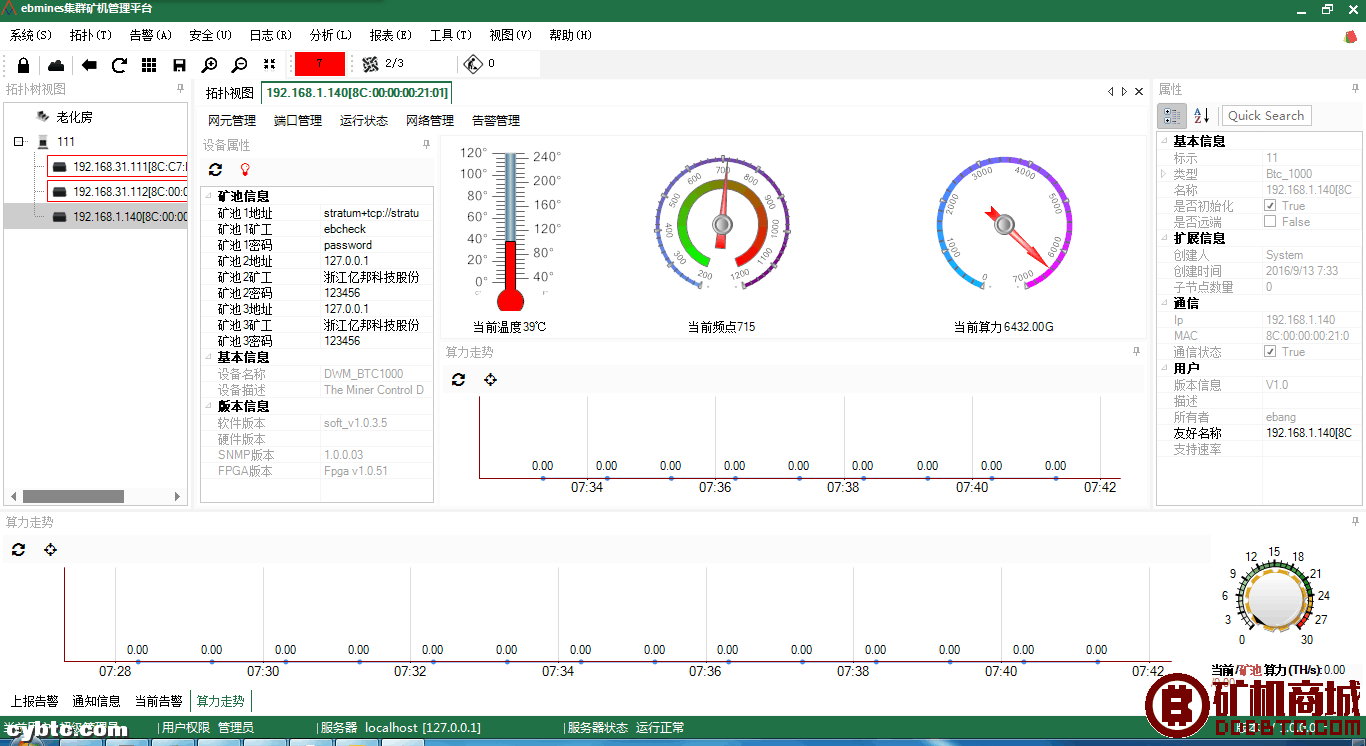Refresh the 设备属性 device properties panel
1366x746 pixels.
pyautogui.click(x=215, y=170)
